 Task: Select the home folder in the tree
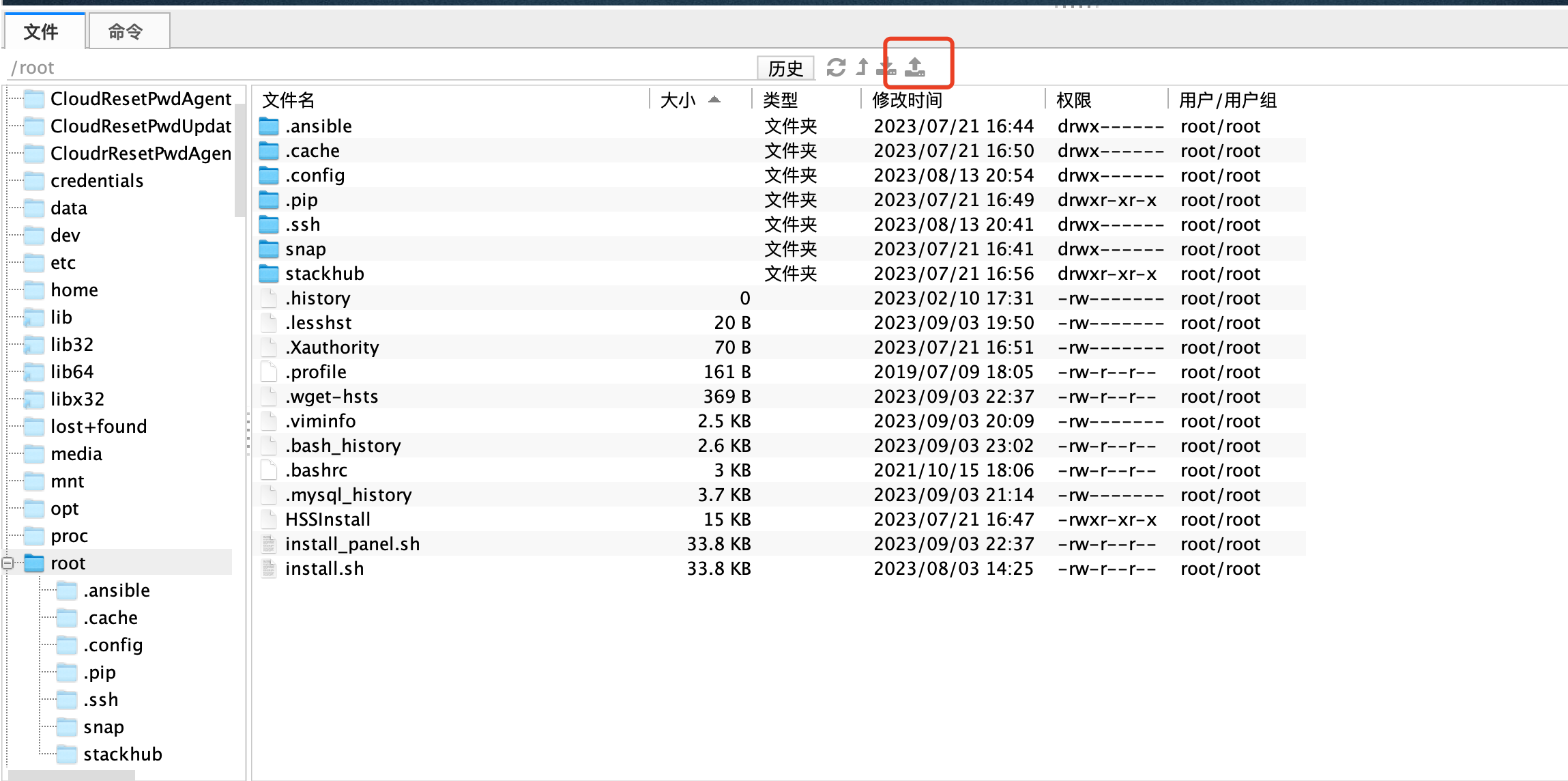click(x=74, y=290)
